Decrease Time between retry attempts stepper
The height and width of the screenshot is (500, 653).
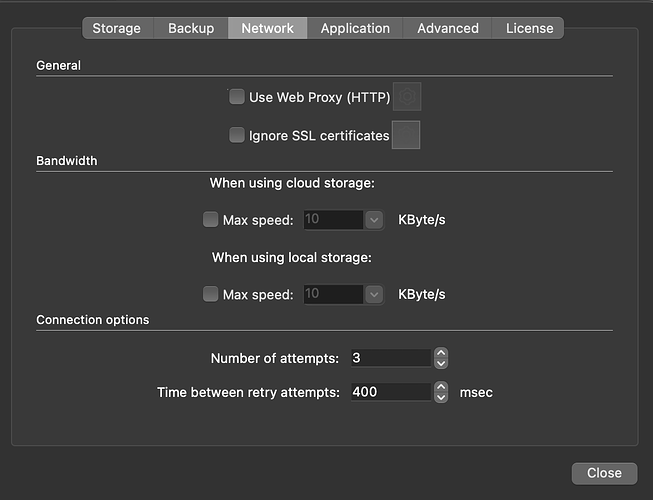pyautogui.click(x=441, y=397)
